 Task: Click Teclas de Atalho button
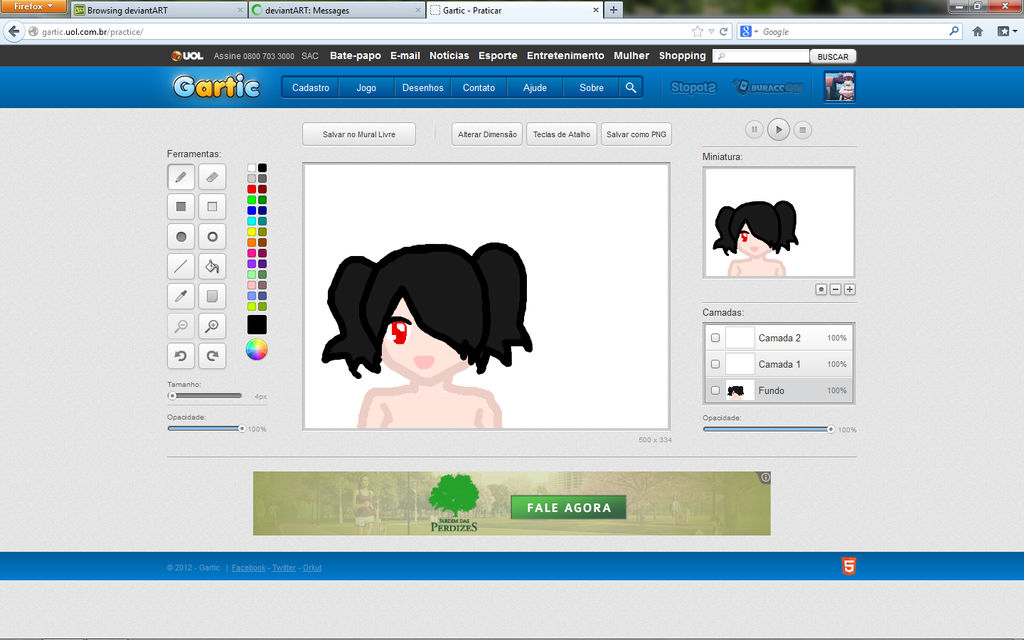[x=562, y=134]
